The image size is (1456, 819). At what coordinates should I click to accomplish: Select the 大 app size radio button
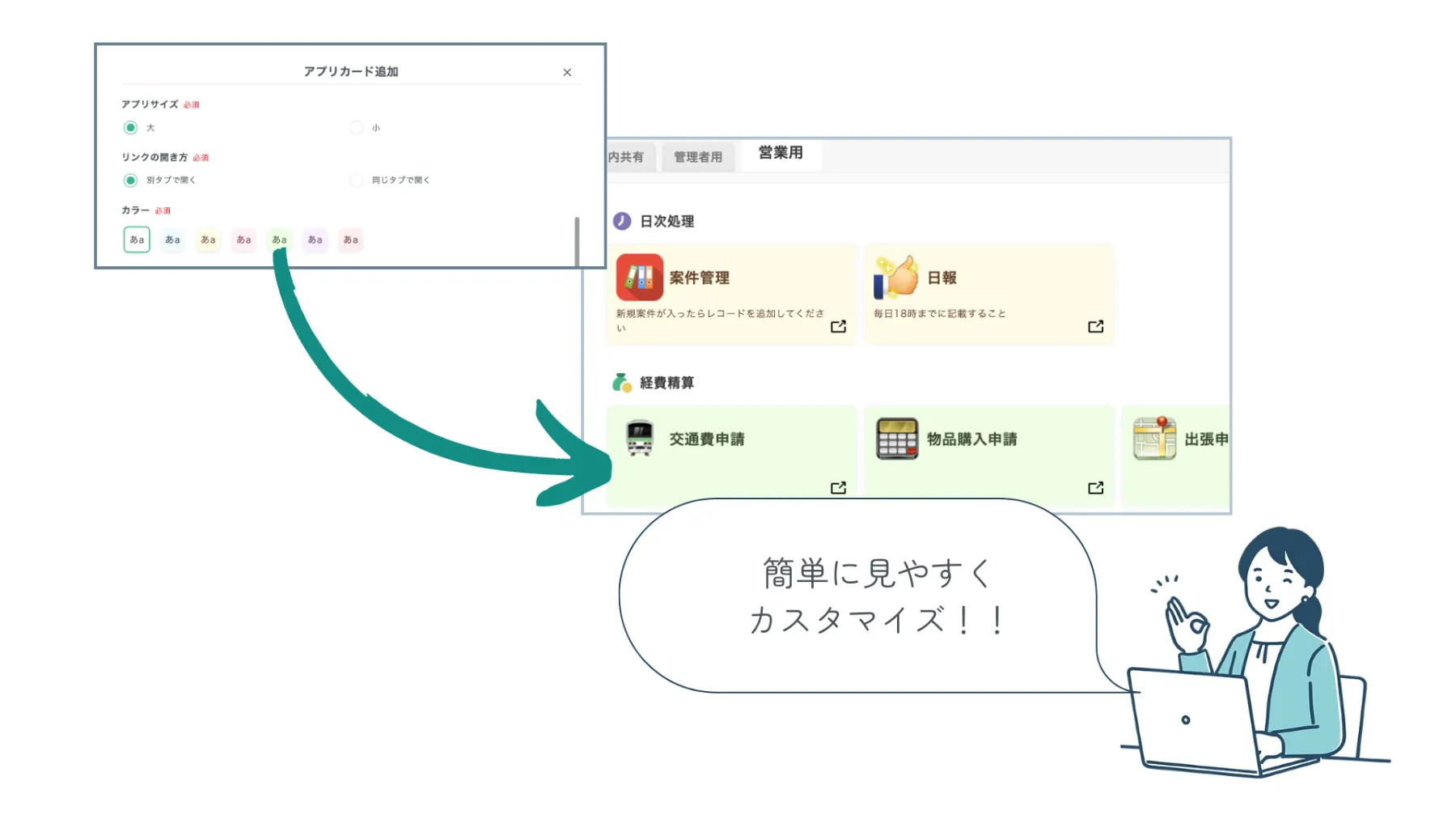tap(130, 127)
